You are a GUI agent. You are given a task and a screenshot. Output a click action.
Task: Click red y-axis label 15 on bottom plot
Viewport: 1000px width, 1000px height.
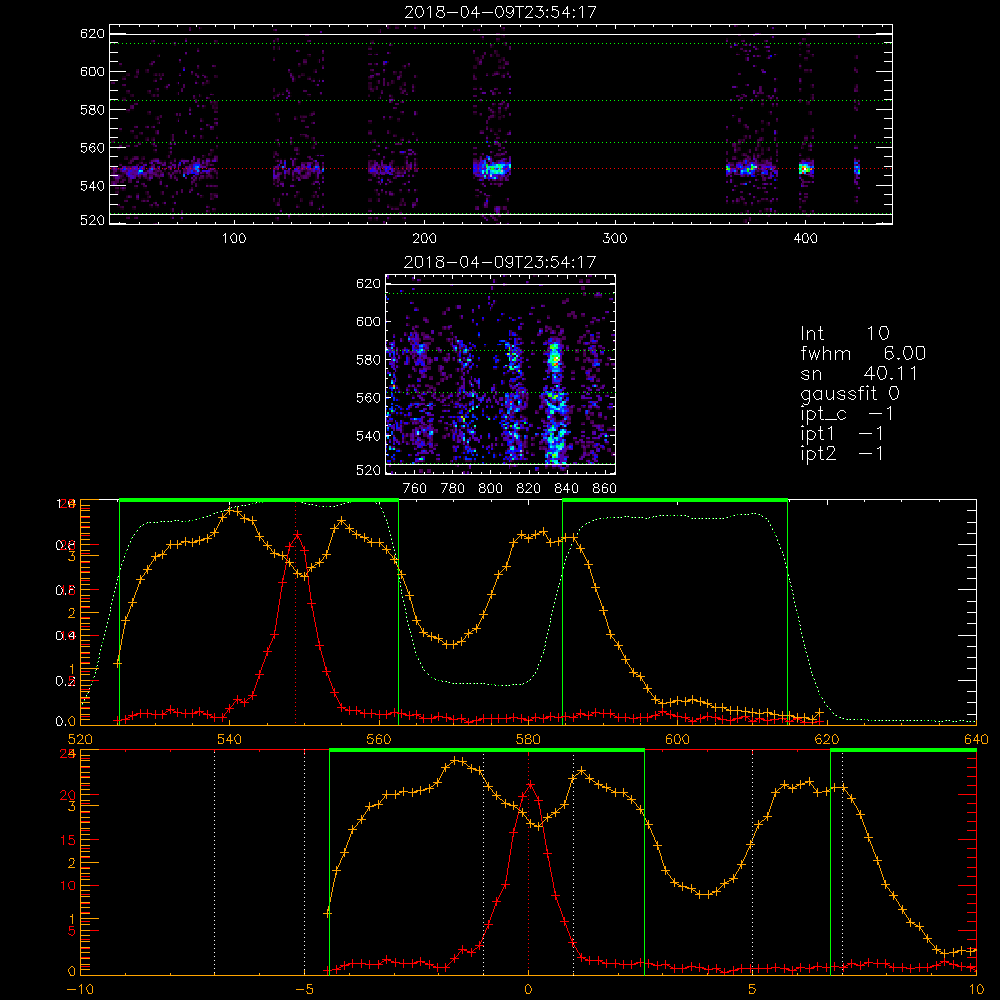67,840
